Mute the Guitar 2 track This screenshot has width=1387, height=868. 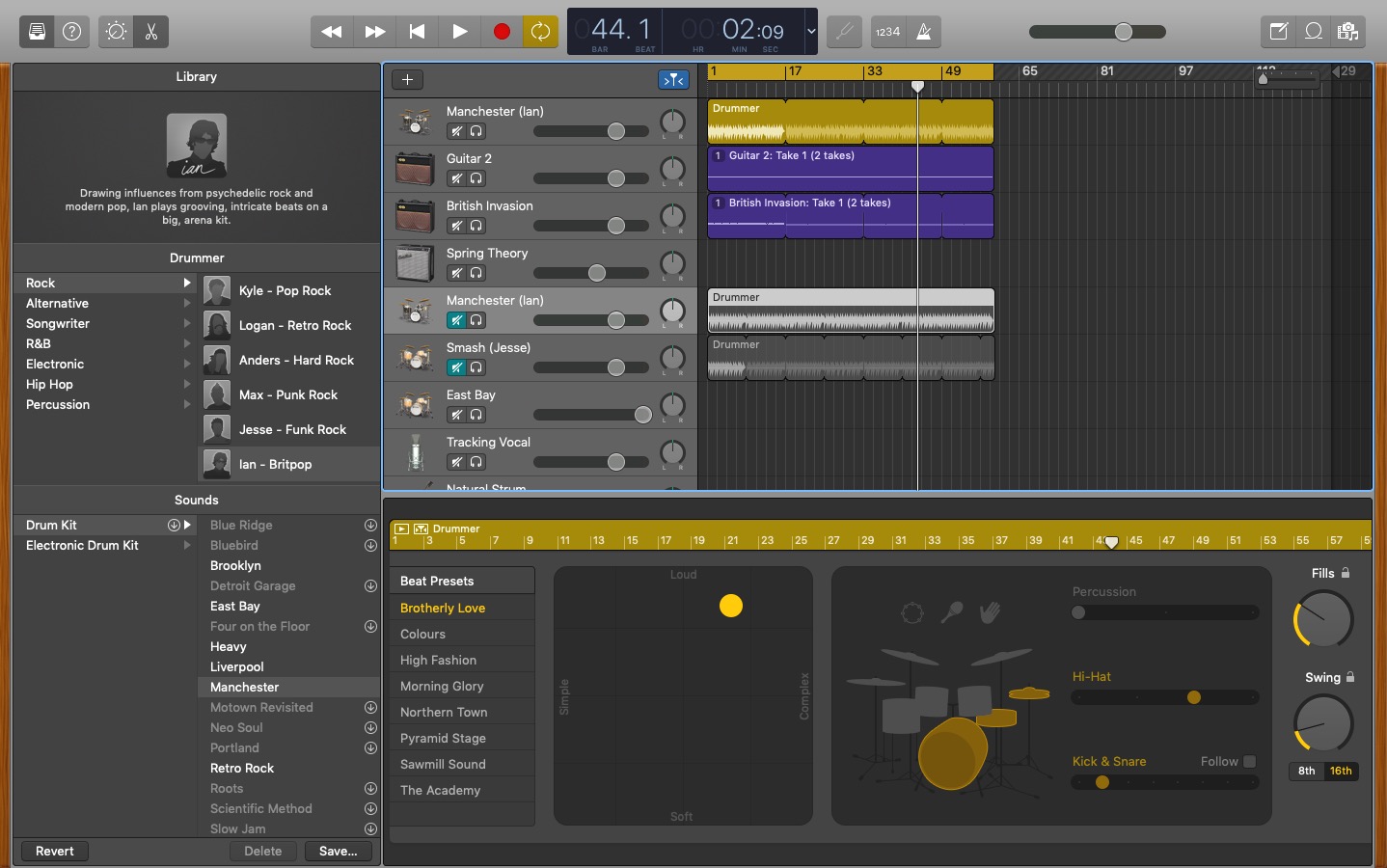[455, 178]
